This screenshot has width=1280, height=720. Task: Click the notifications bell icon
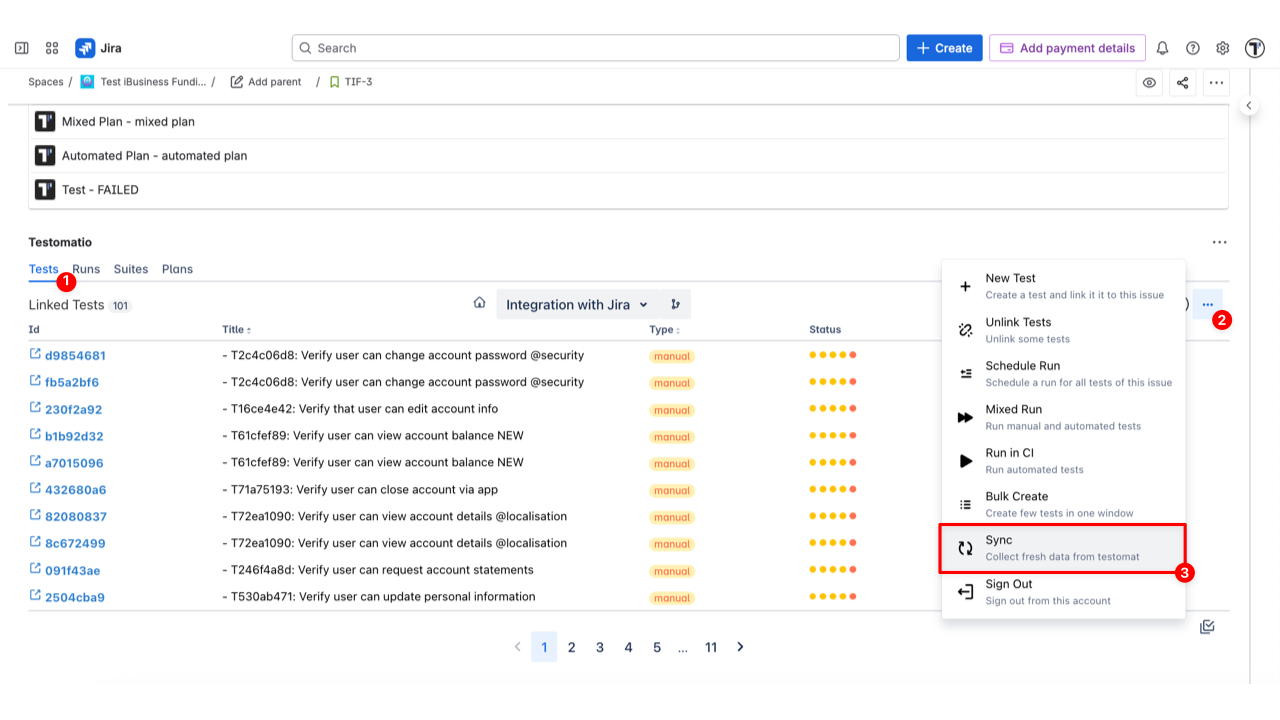pyautogui.click(x=1162, y=48)
